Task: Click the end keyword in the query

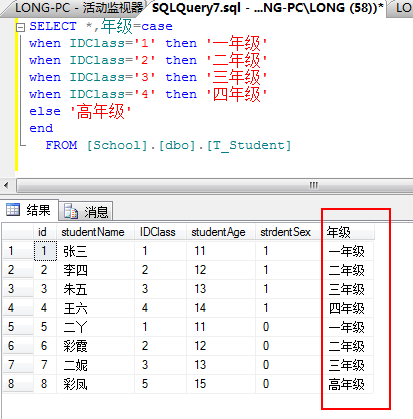Action: 41,128
